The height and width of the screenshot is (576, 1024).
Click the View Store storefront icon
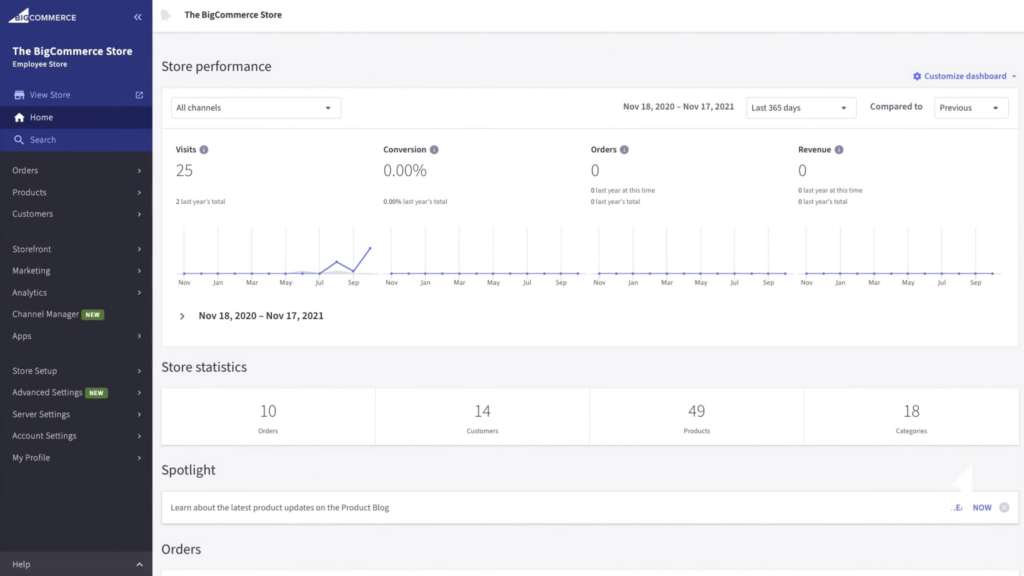19,95
